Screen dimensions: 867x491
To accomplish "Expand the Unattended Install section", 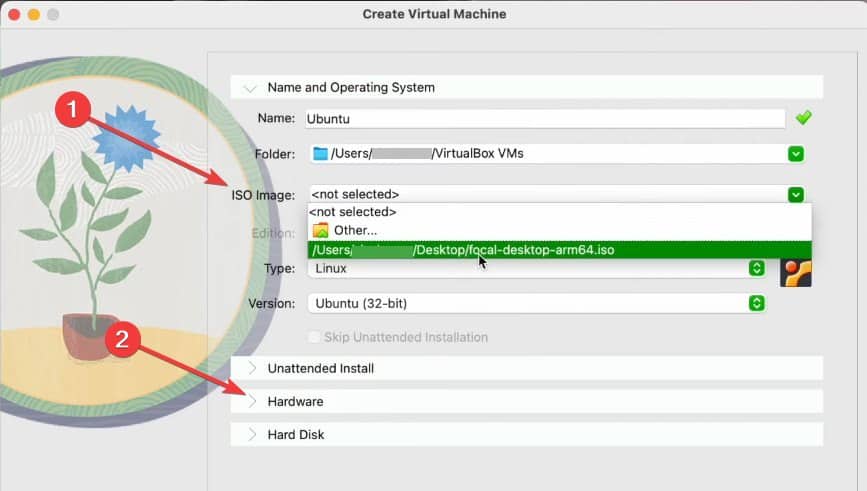I will coord(252,368).
